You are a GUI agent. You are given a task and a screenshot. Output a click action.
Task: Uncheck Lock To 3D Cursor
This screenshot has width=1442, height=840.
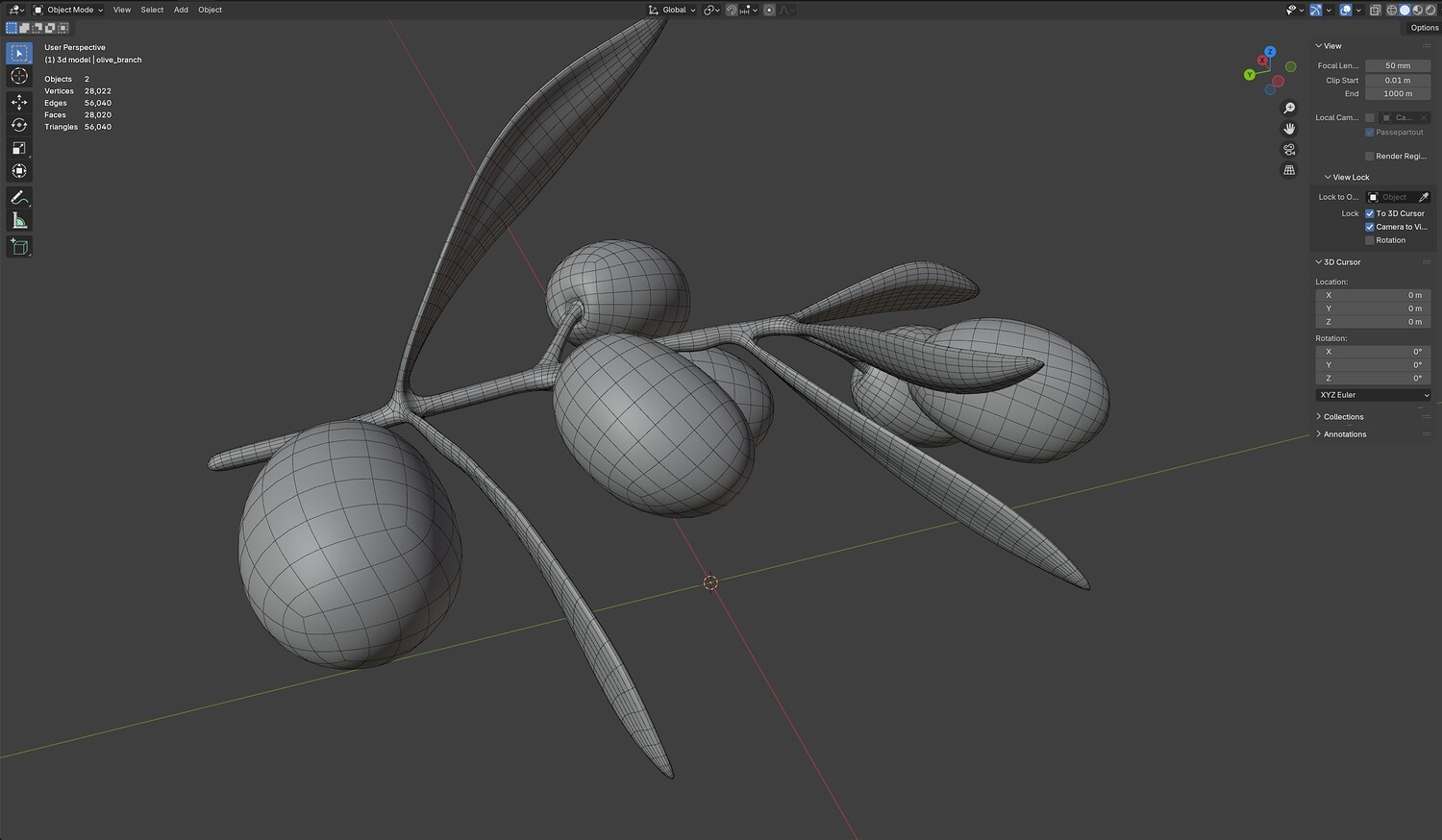1370,213
